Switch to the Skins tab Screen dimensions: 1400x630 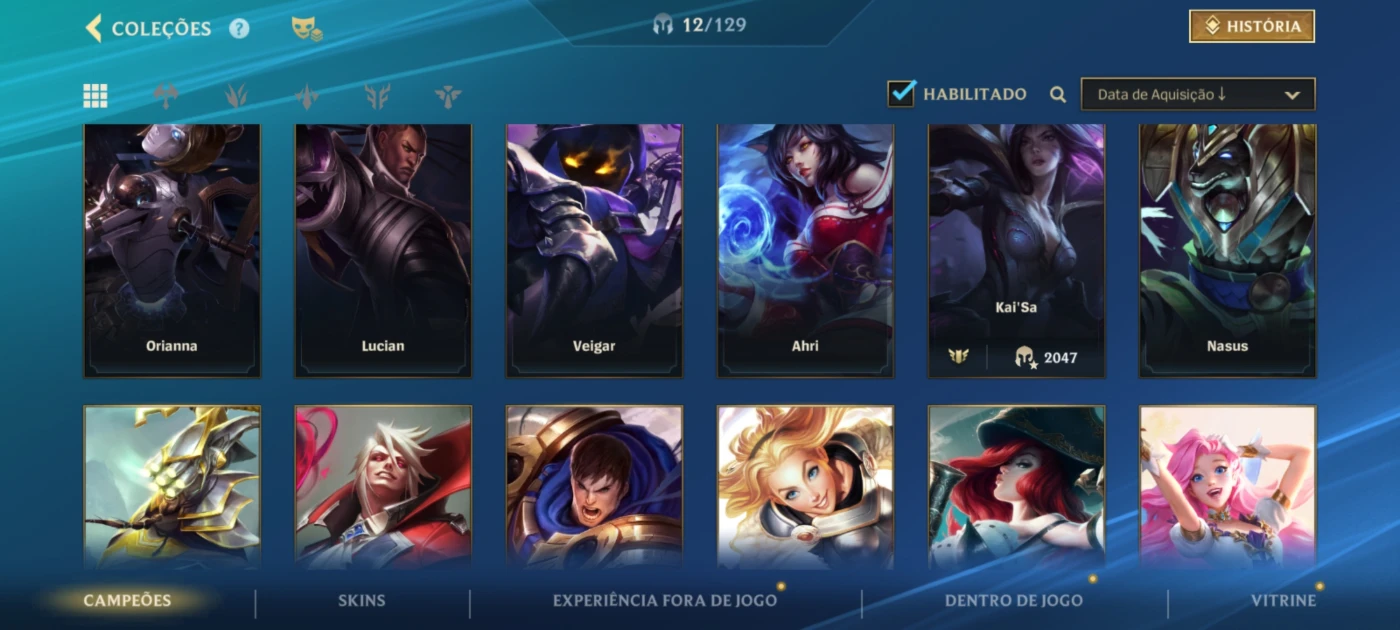tap(362, 601)
